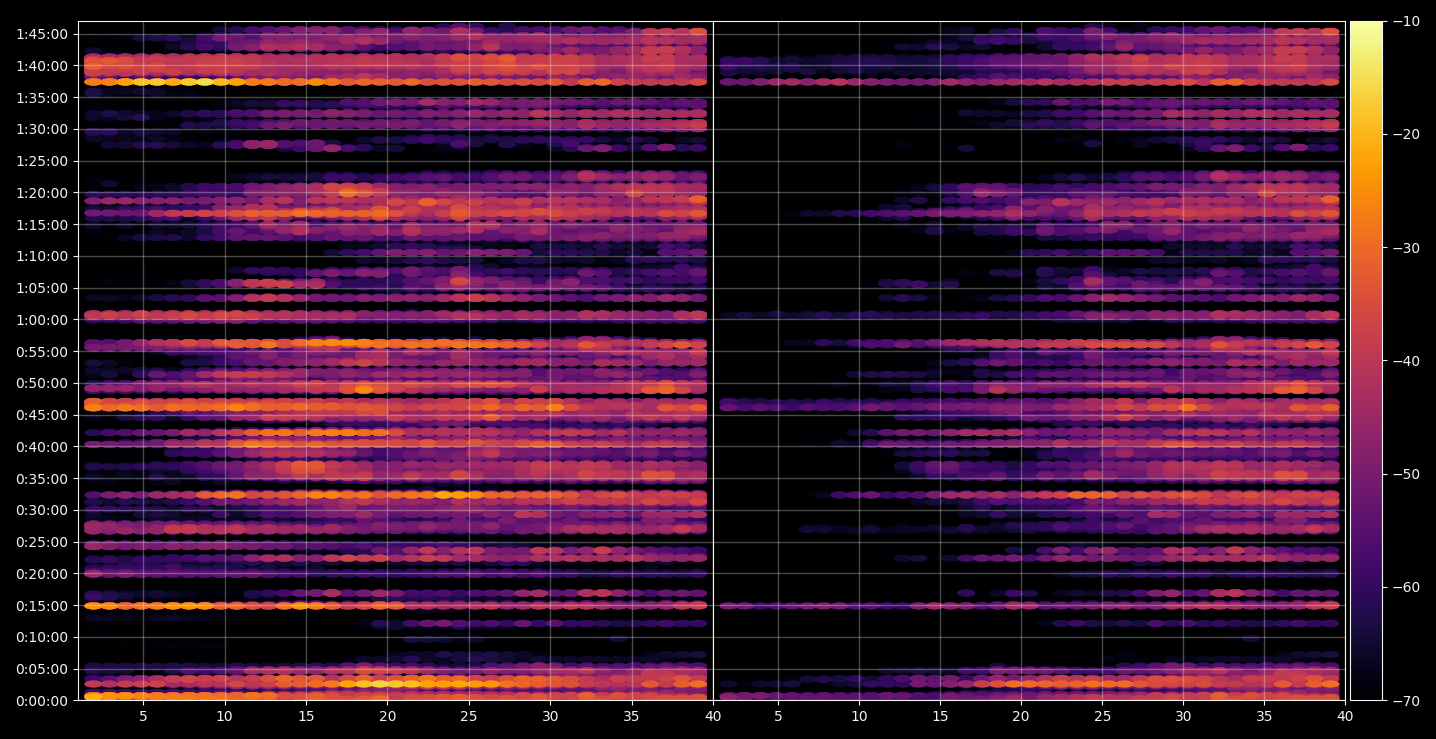Click the 1:05:00 y-axis time label
Screen dimensions: 1436x739
42,288
